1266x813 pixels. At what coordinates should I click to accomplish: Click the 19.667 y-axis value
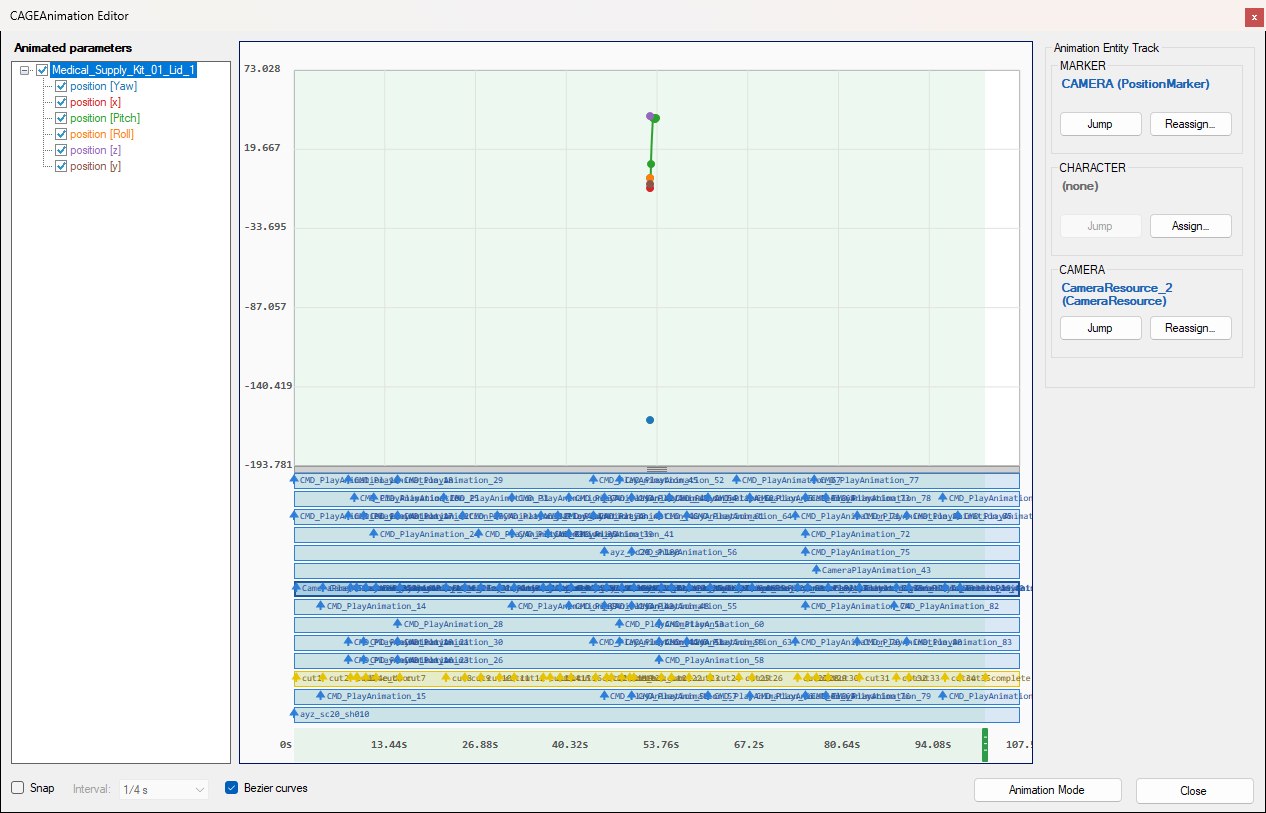click(262, 147)
